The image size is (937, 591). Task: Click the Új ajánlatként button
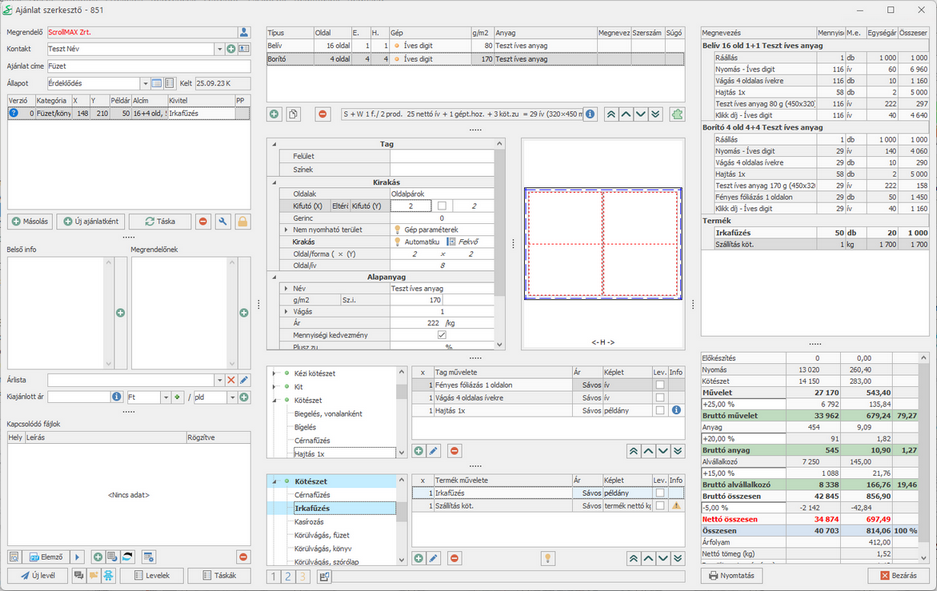(x=91, y=221)
